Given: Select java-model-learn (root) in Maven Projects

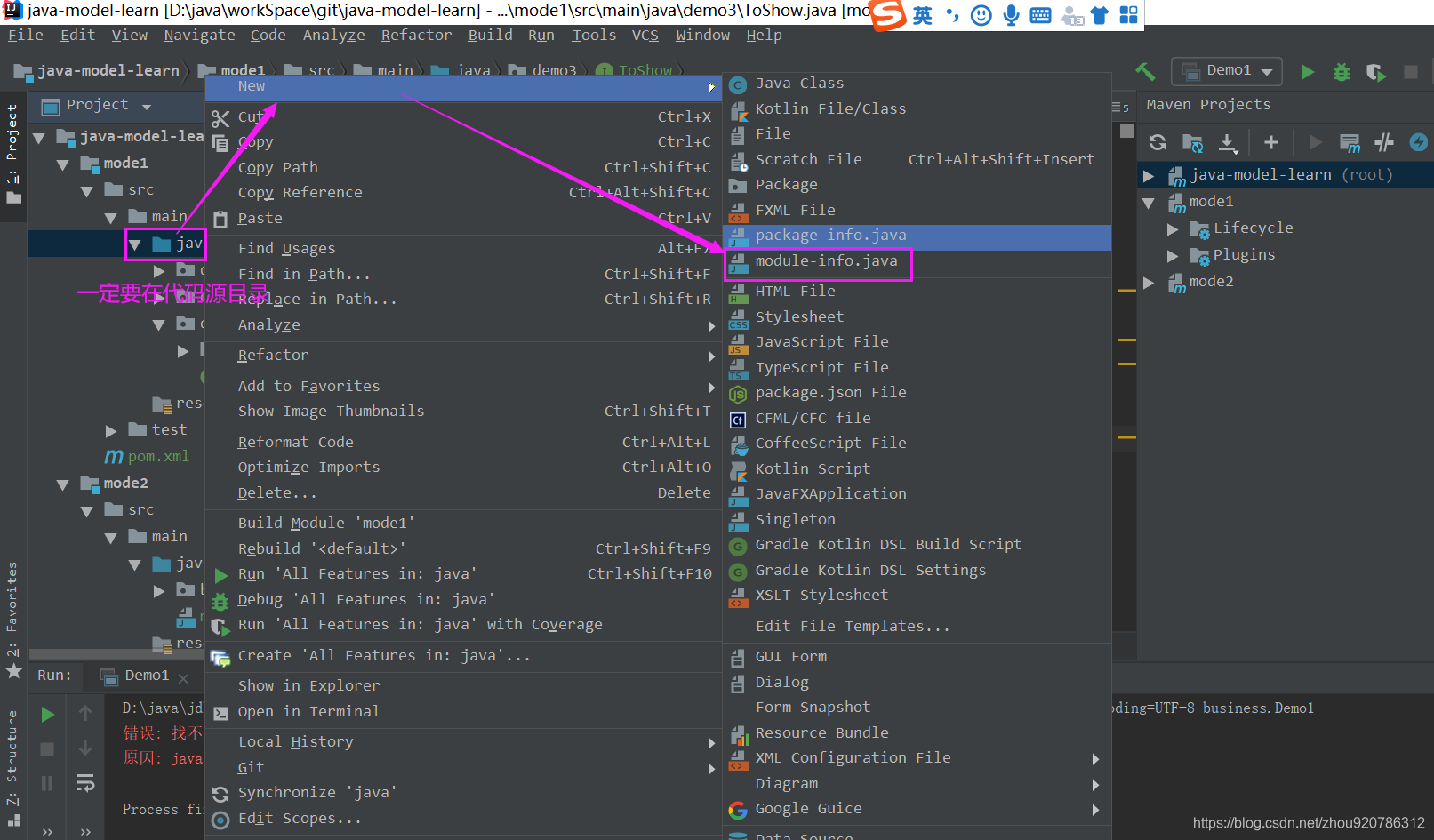Looking at the screenshot, I should pos(1286,174).
